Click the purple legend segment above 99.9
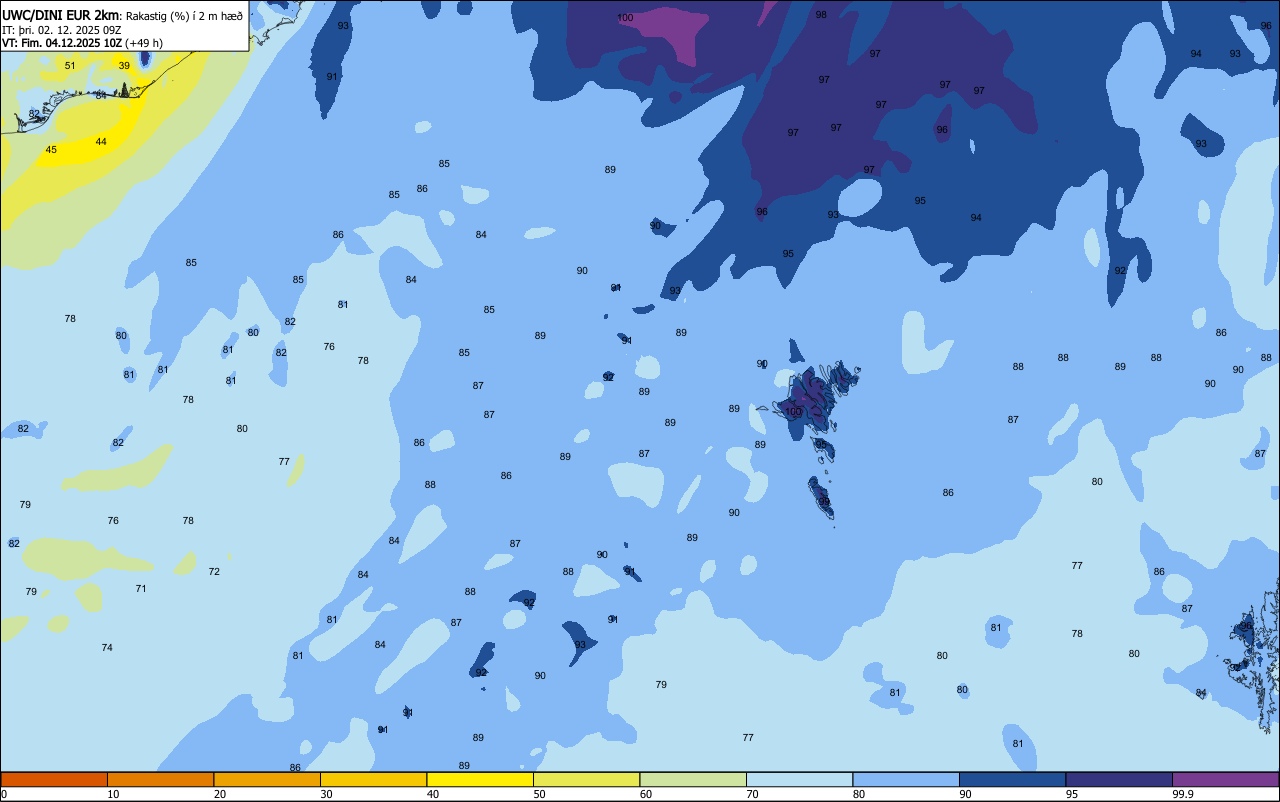1280x802 pixels. point(1225,779)
